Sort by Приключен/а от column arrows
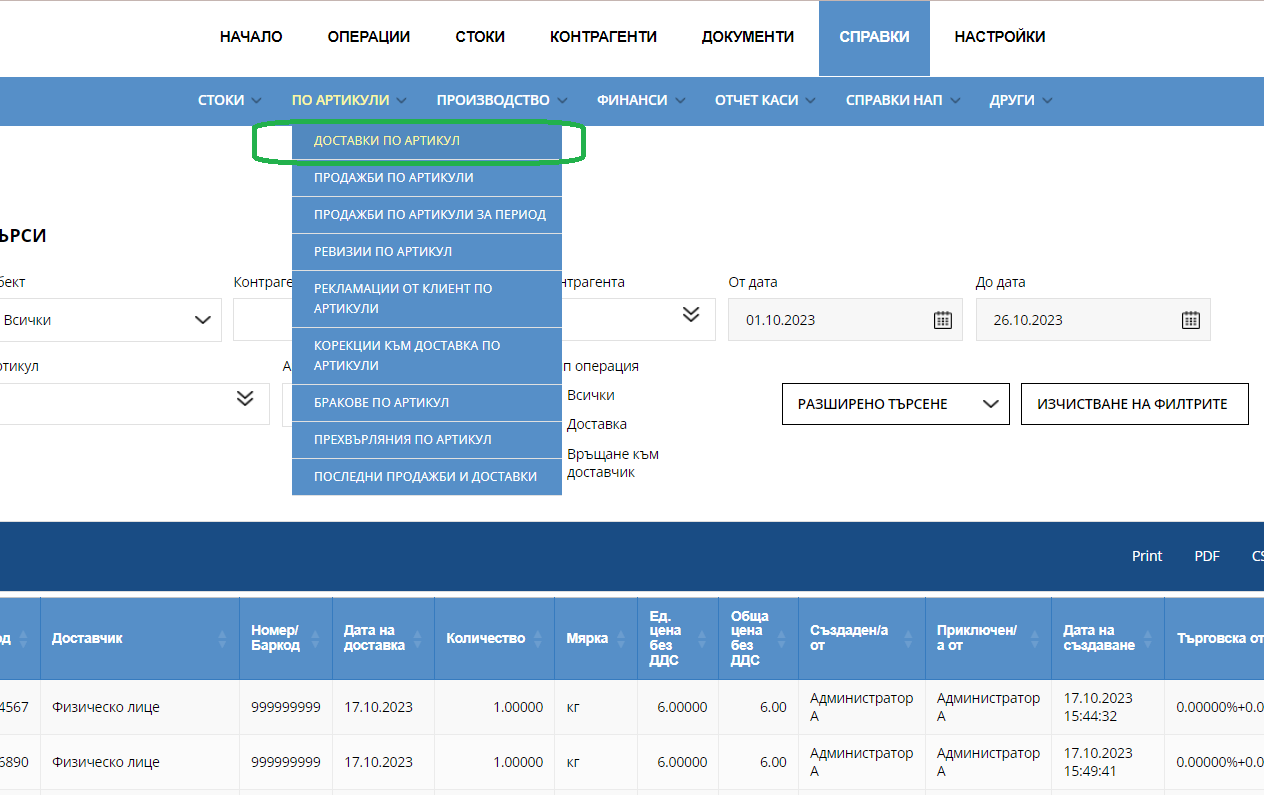Viewport: 1264px width, 795px height. tap(1037, 638)
